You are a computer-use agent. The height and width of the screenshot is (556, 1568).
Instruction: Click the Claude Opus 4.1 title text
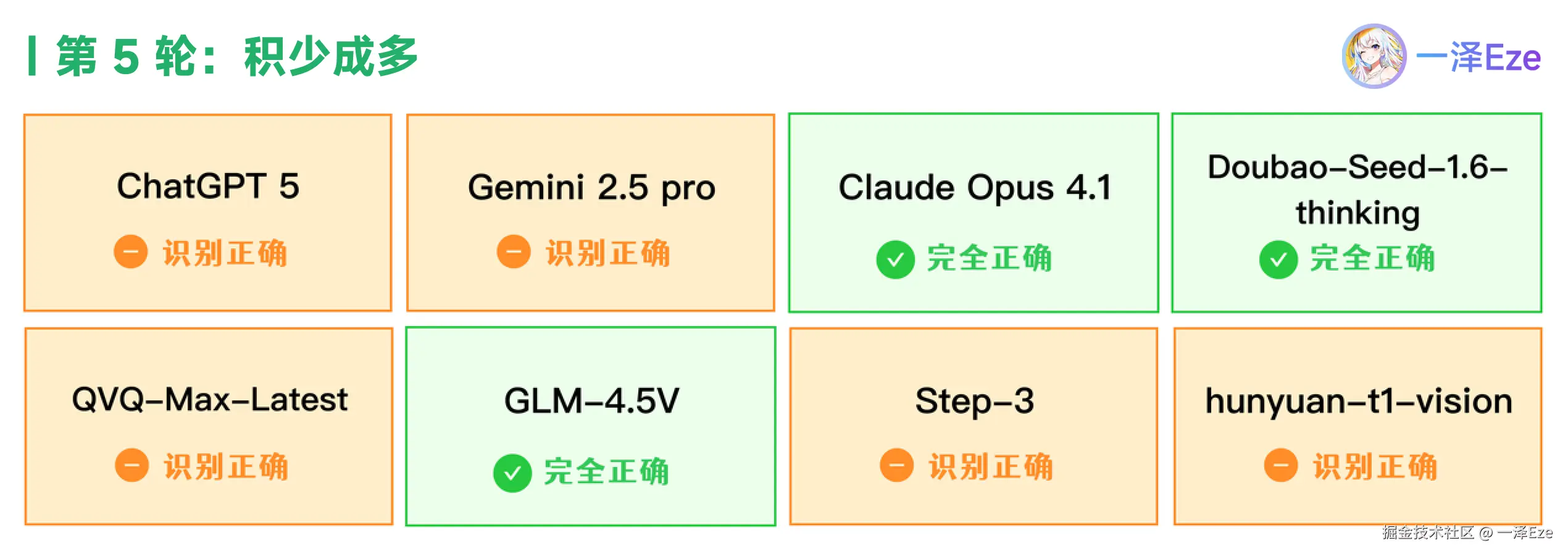974,187
